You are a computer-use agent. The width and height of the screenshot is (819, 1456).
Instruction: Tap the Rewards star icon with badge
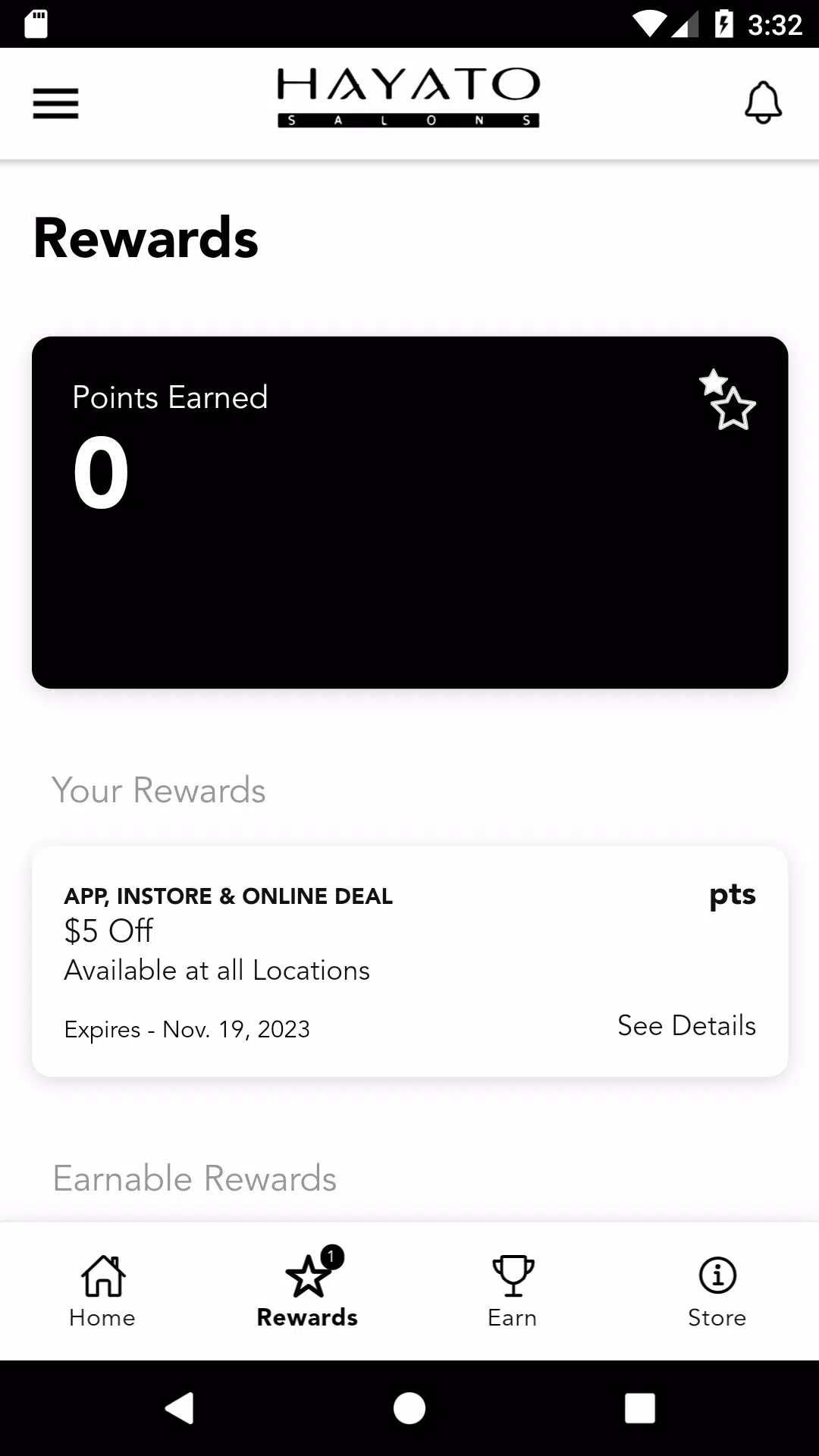309,1276
